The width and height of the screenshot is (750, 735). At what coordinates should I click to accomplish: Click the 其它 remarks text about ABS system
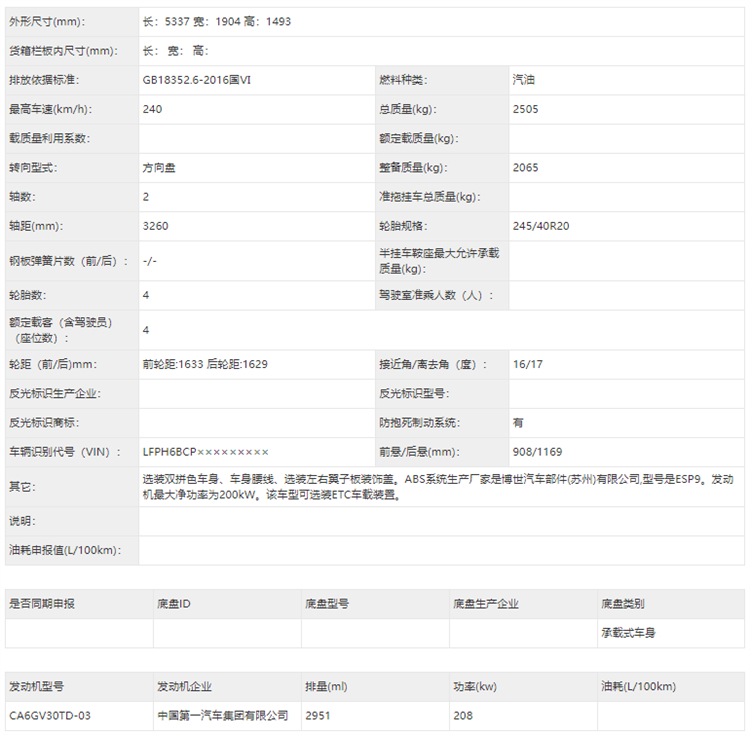pyautogui.click(x=438, y=486)
